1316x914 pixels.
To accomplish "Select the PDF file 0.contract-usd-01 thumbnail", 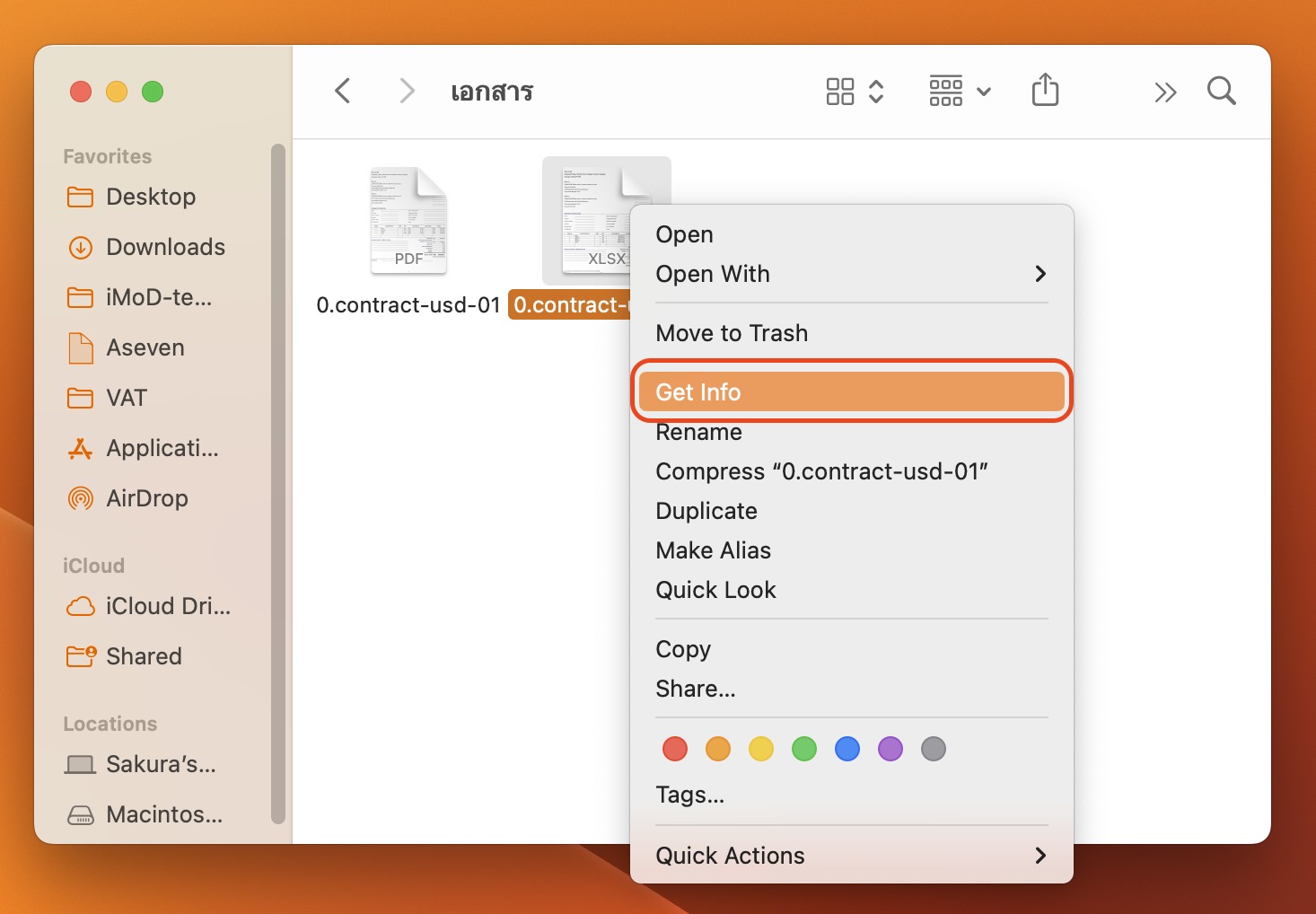I will click(x=408, y=221).
